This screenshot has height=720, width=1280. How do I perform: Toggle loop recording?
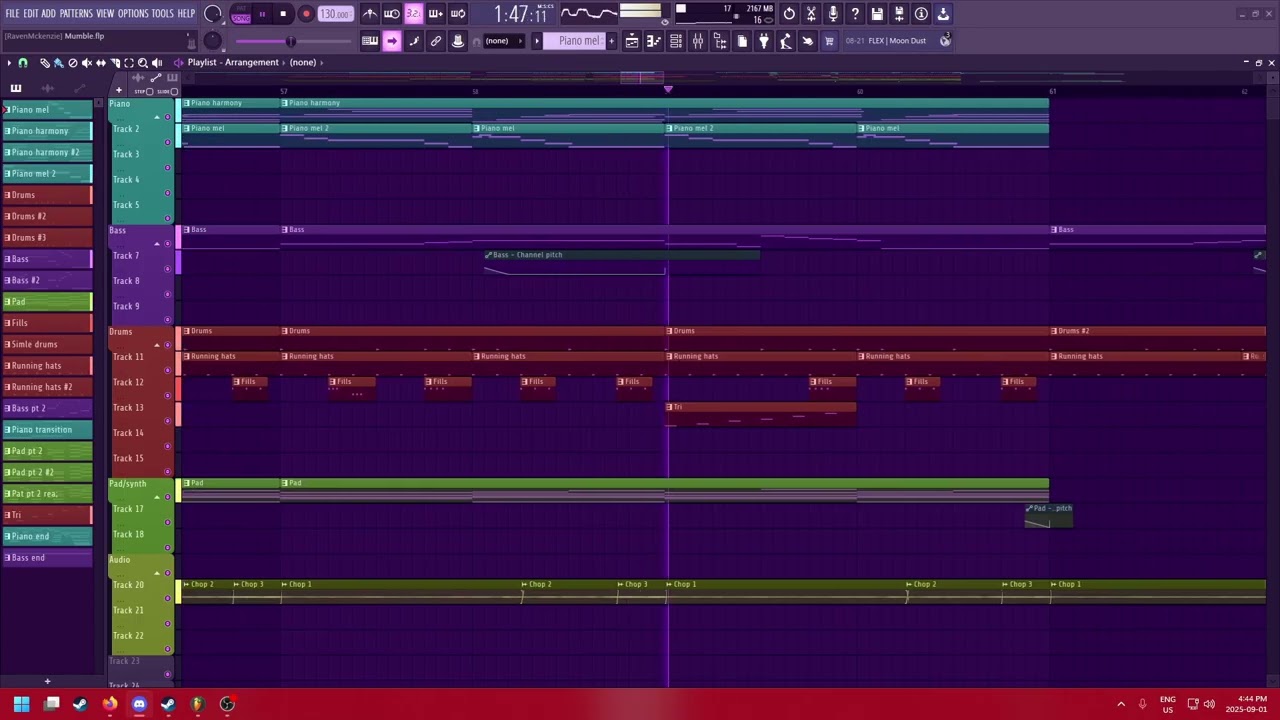pos(457,14)
